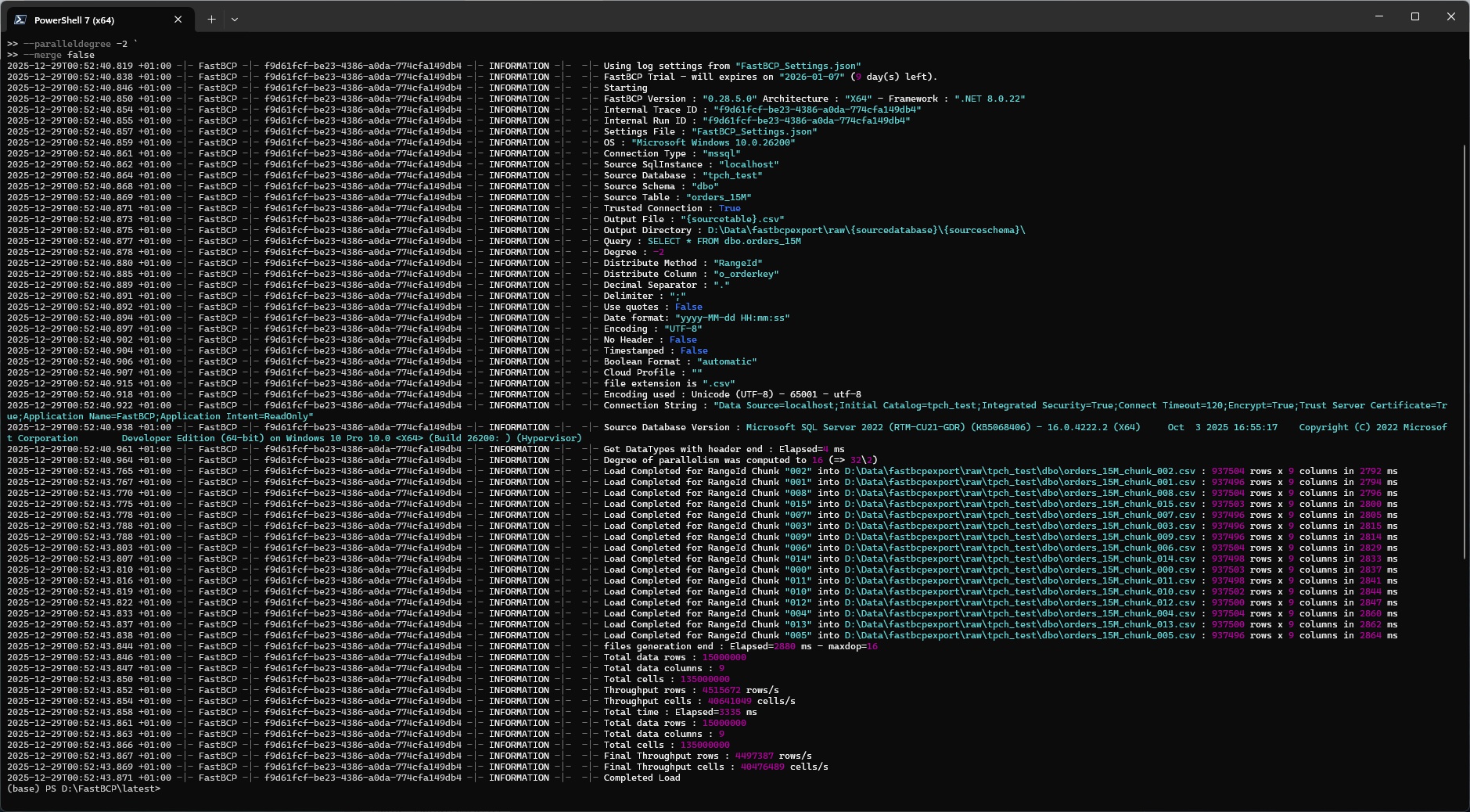
Task: Click the Distribute Column value "o_orderkey"
Action: tap(746, 274)
